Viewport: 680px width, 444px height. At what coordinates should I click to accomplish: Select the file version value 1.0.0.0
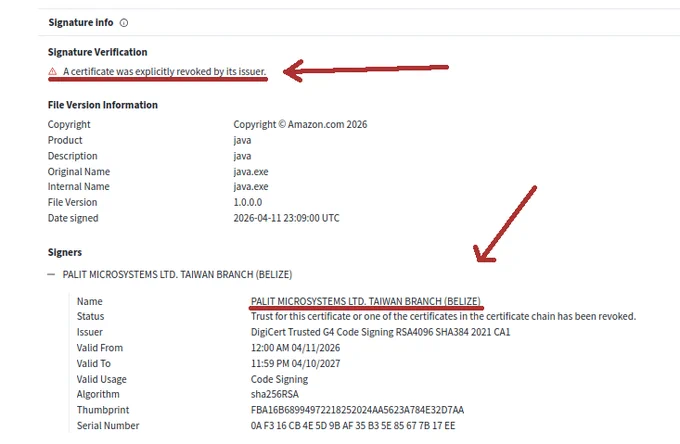coord(248,202)
